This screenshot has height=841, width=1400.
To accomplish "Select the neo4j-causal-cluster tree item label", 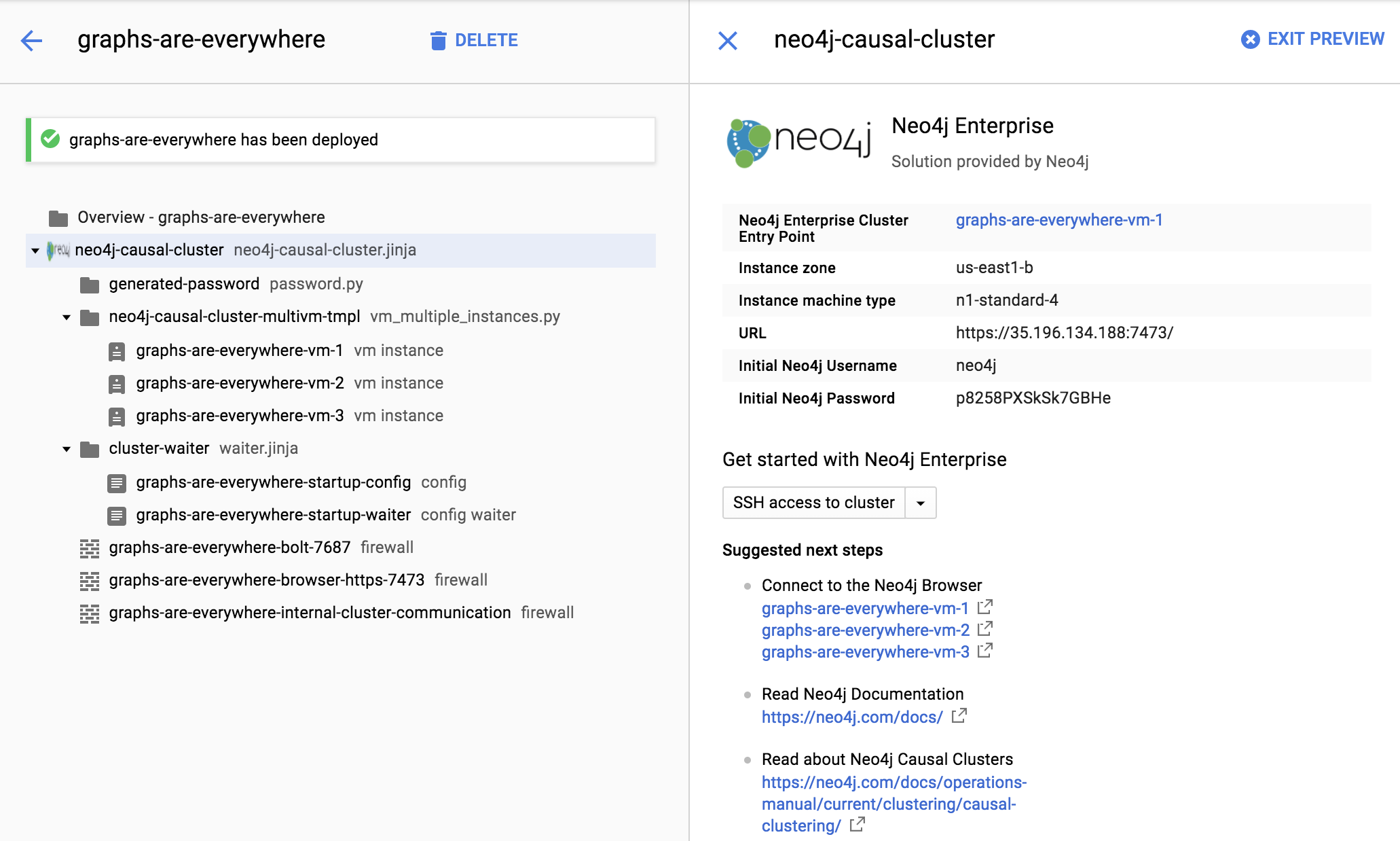I will coord(149,250).
